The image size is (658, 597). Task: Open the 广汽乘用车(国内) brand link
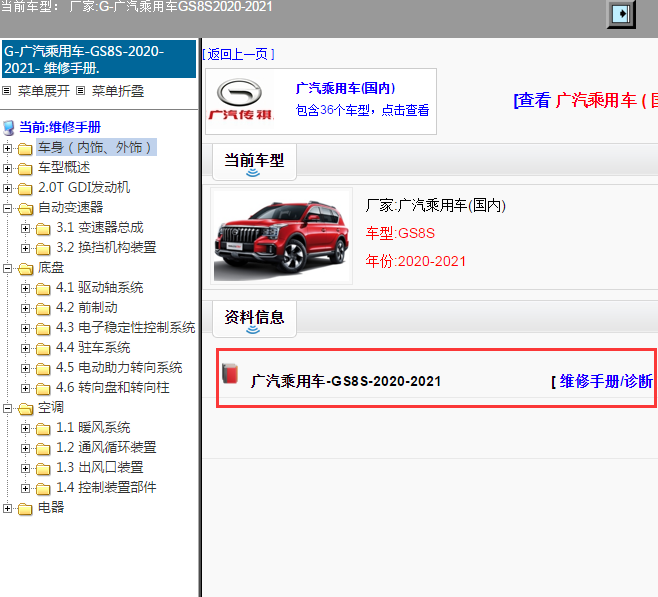tap(345, 88)
